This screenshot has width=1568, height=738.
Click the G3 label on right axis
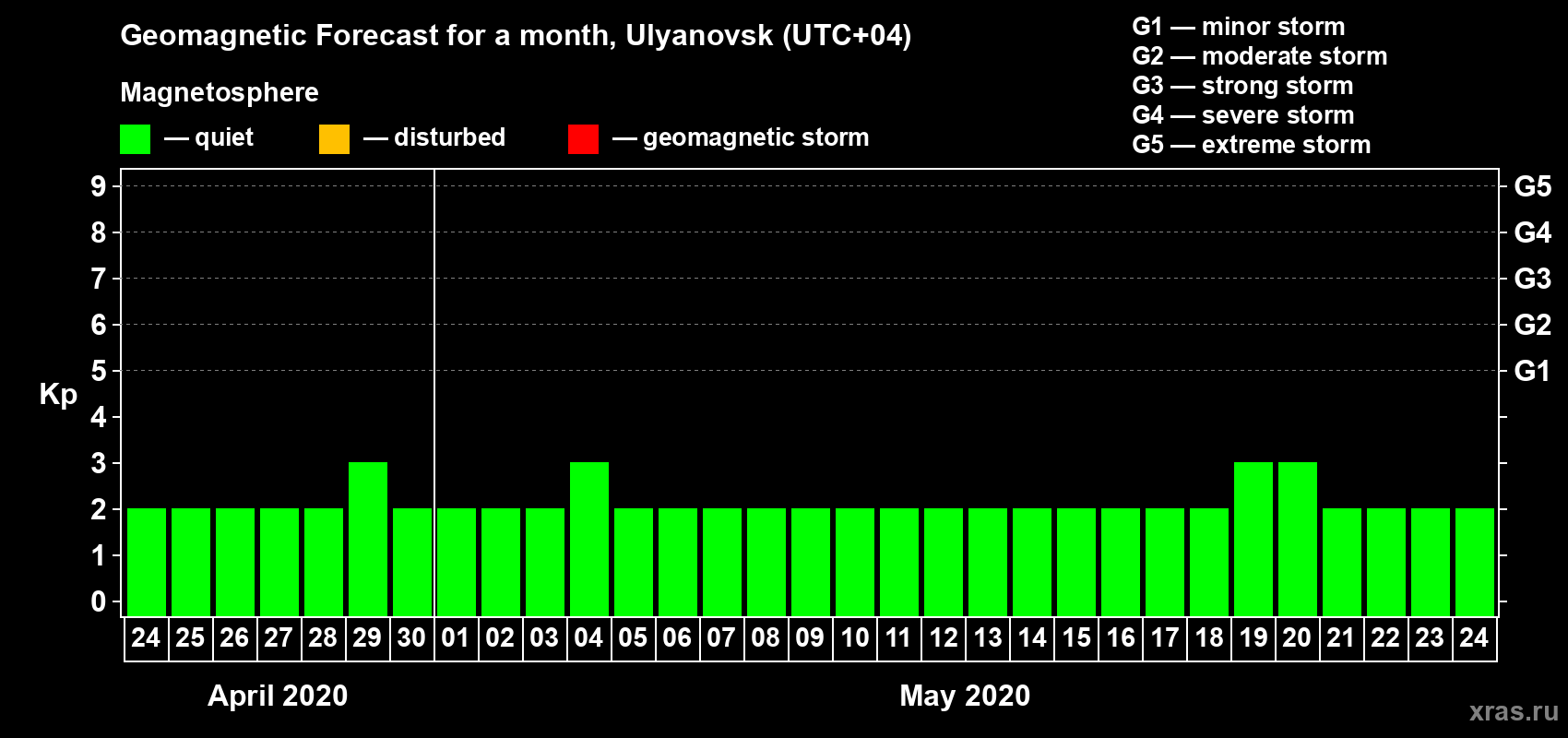point(1533,279)
